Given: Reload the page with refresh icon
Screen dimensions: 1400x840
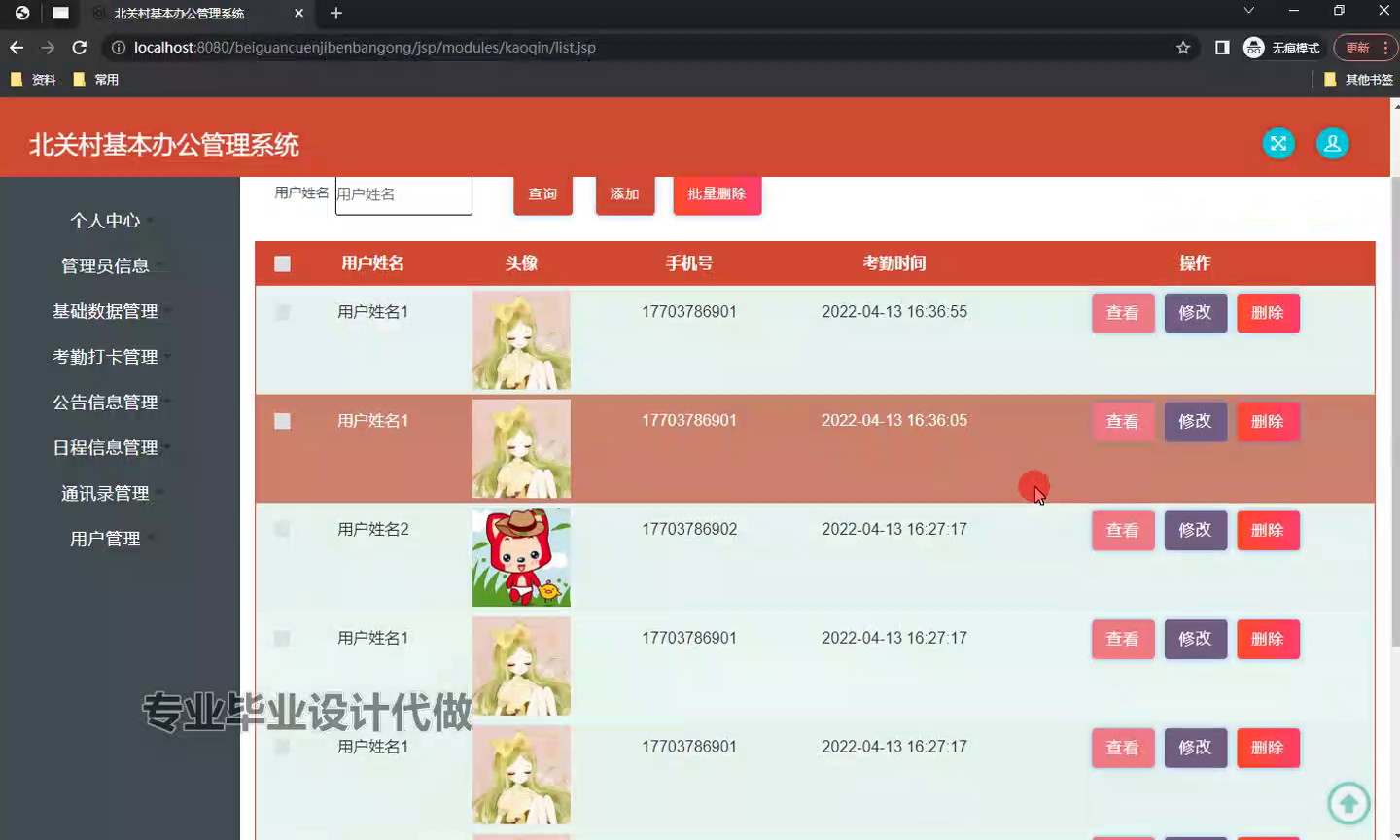Looking at the screenshot, I should 80,48.
